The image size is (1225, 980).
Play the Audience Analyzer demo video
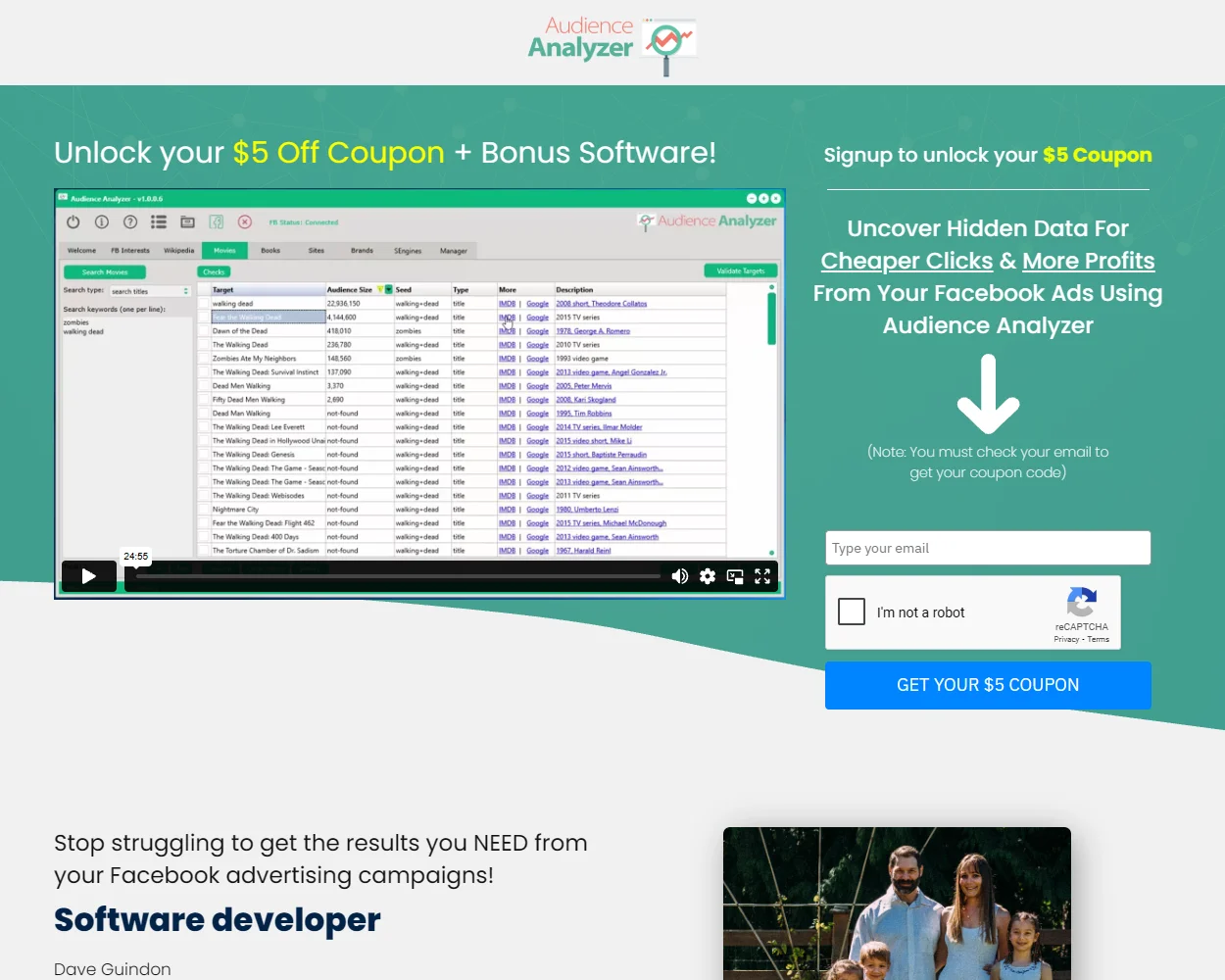pyautogui.click(x=88, y=576)
